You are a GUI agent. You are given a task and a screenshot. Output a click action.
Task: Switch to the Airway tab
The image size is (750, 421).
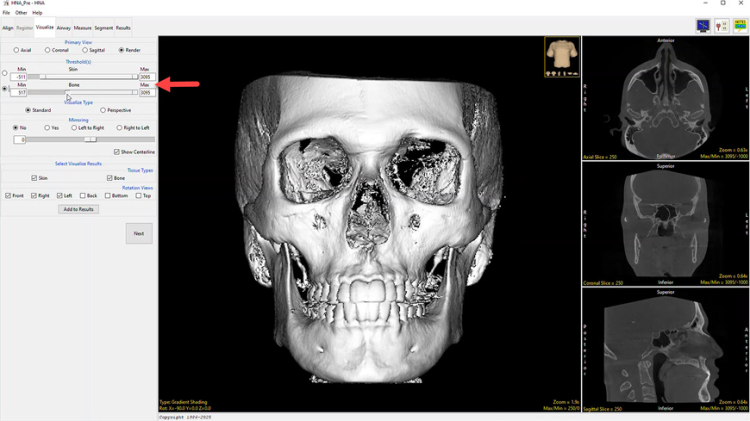click(64, 28)
